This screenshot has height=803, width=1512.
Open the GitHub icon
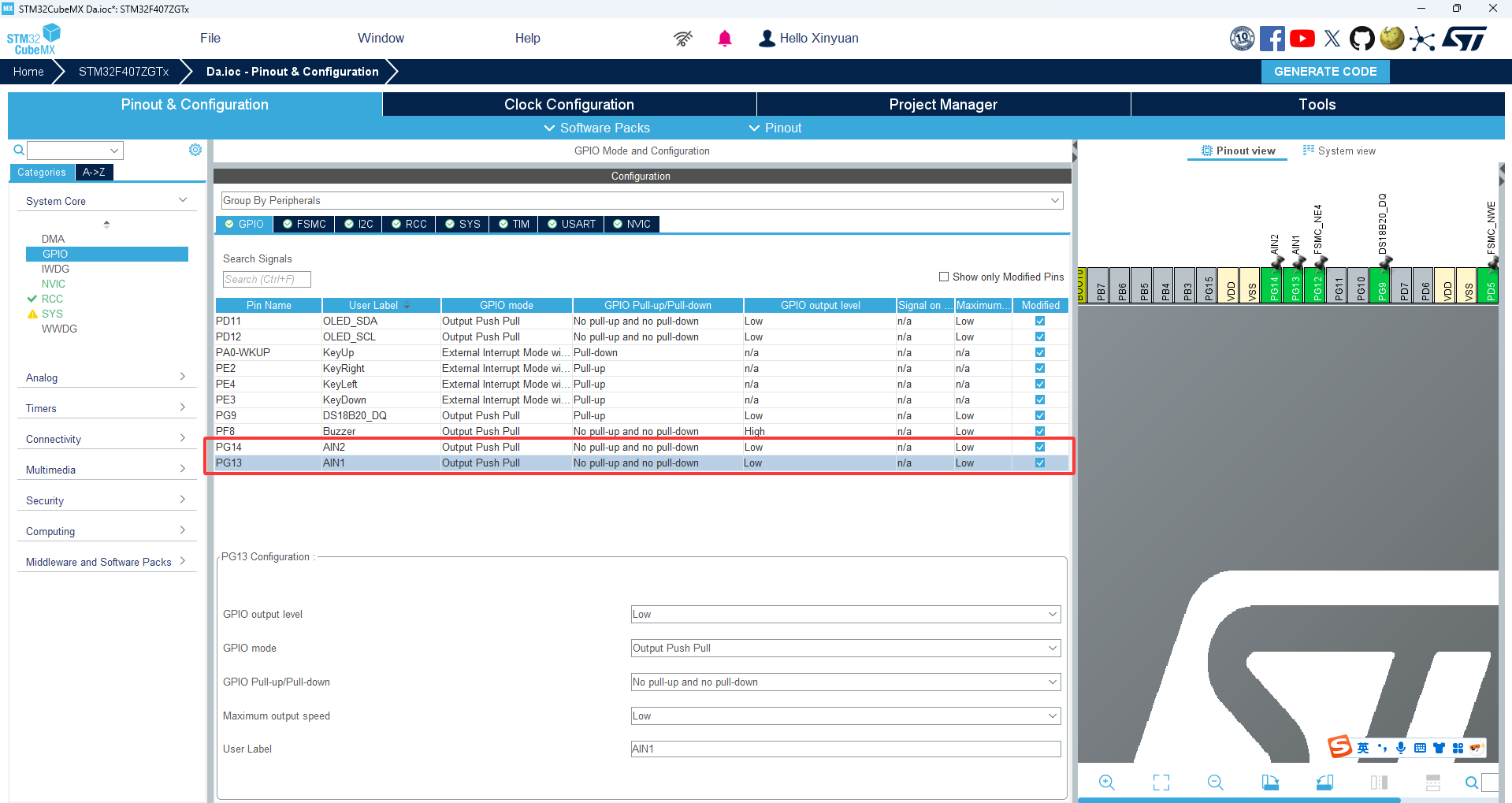tap(1362, 39)
